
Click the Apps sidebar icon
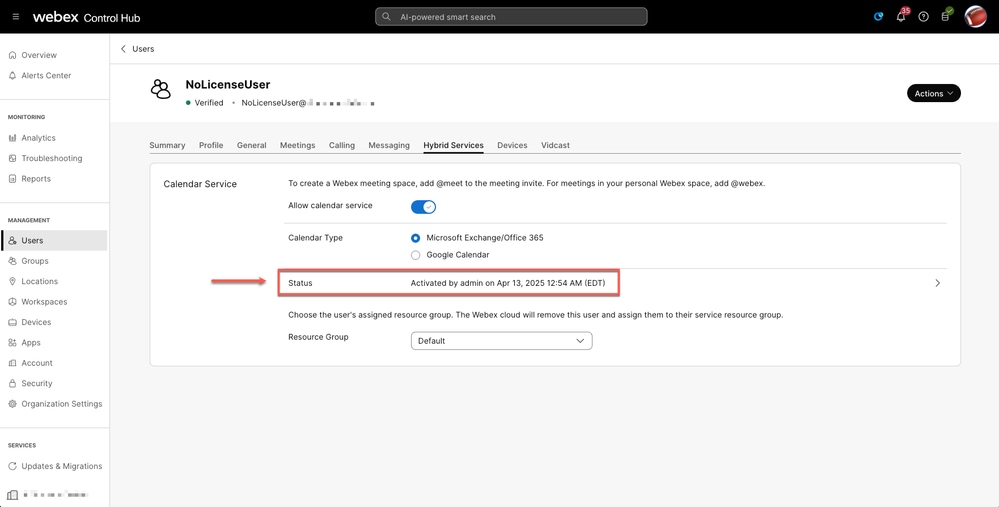point(13,343)
